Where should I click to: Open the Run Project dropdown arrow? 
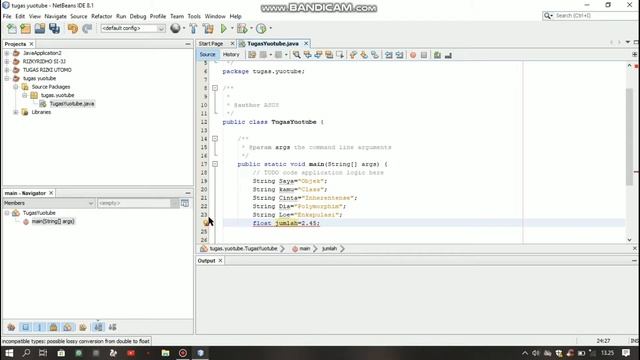pyautogui.click(x=232, y=28)
